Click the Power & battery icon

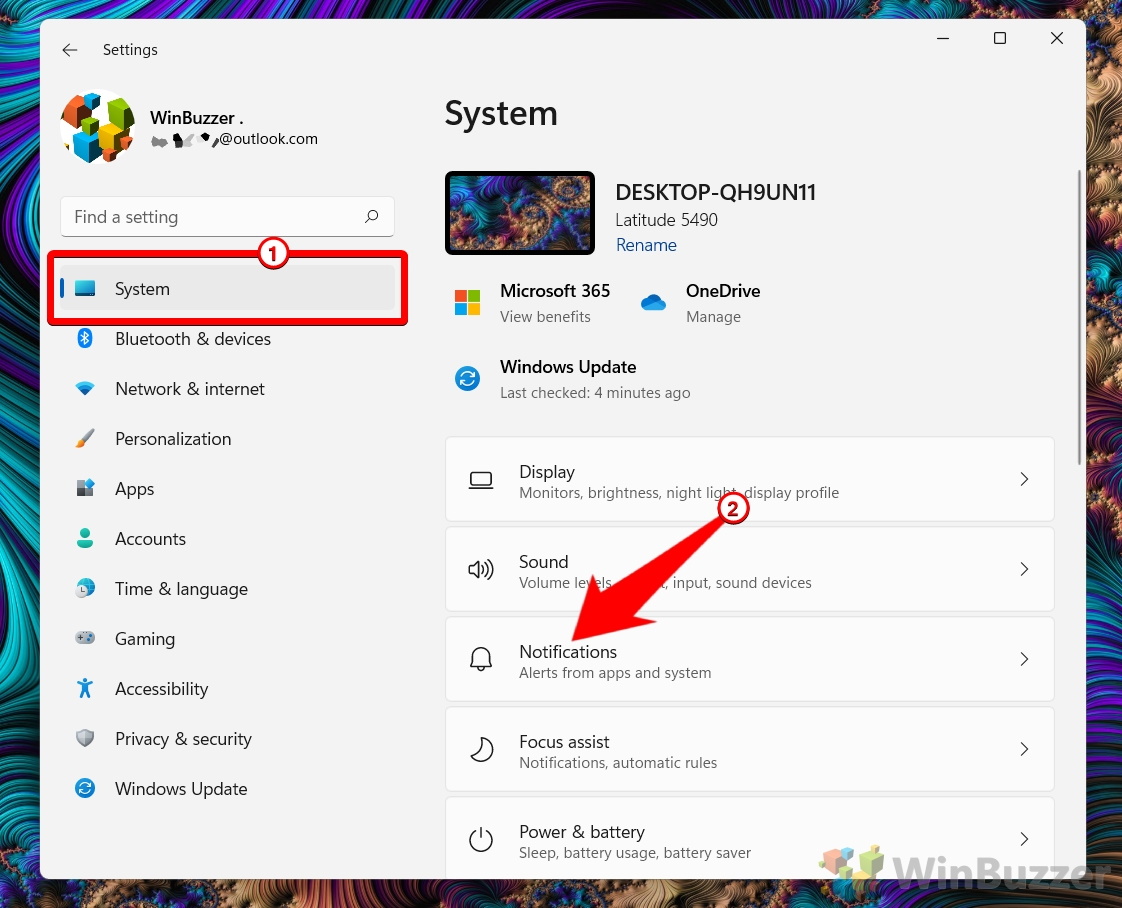coord(481,839)
